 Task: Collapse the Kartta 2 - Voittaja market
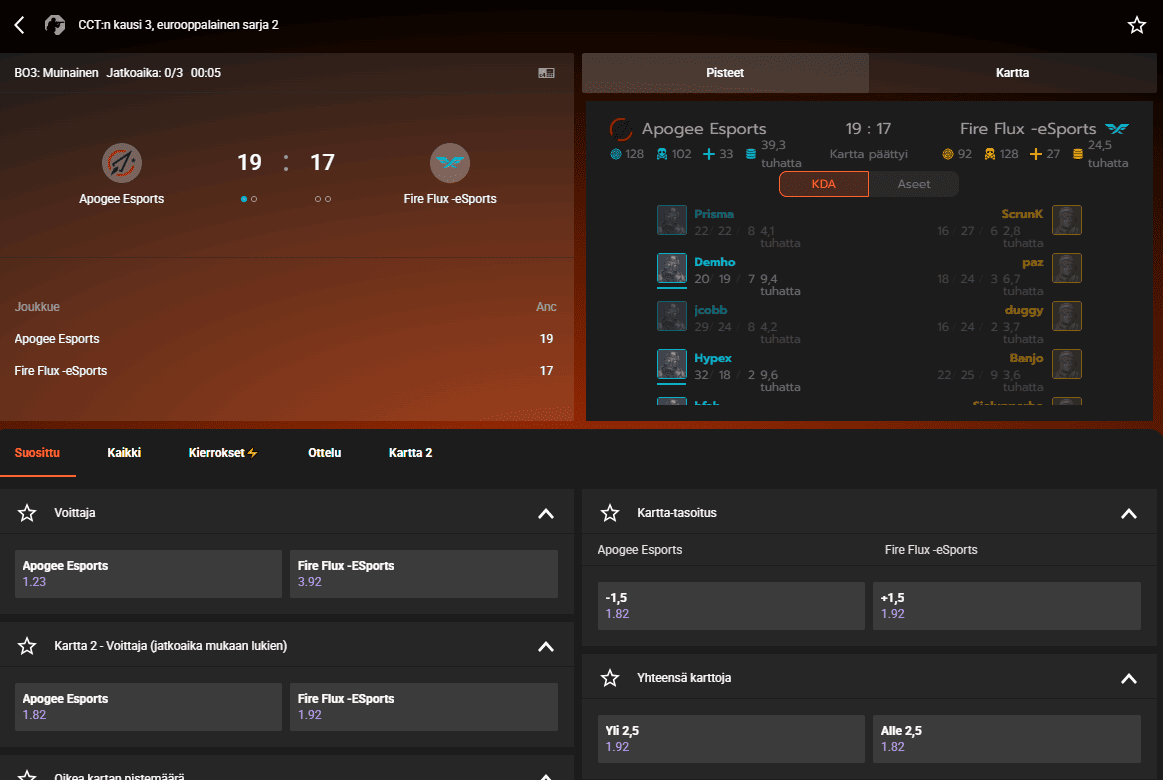[x=546, y=647]
